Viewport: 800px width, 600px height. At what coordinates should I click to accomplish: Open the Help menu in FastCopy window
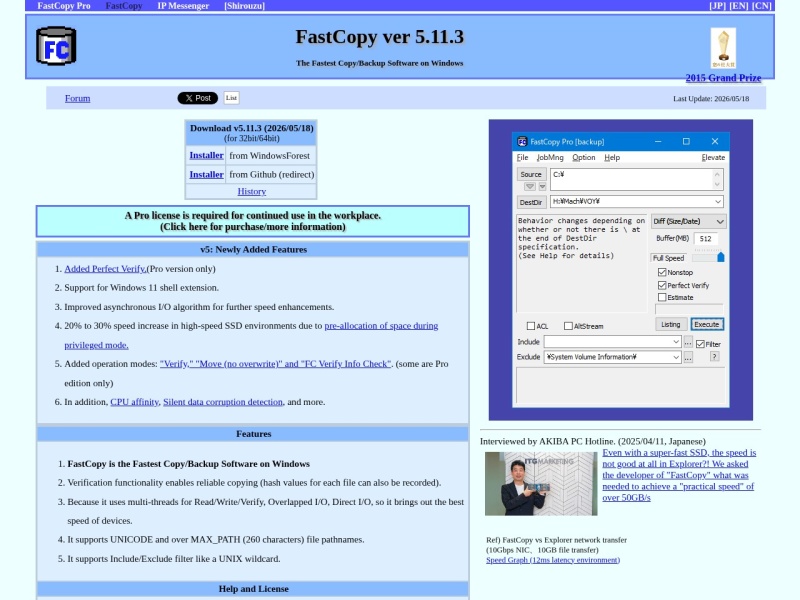point(612,157)
